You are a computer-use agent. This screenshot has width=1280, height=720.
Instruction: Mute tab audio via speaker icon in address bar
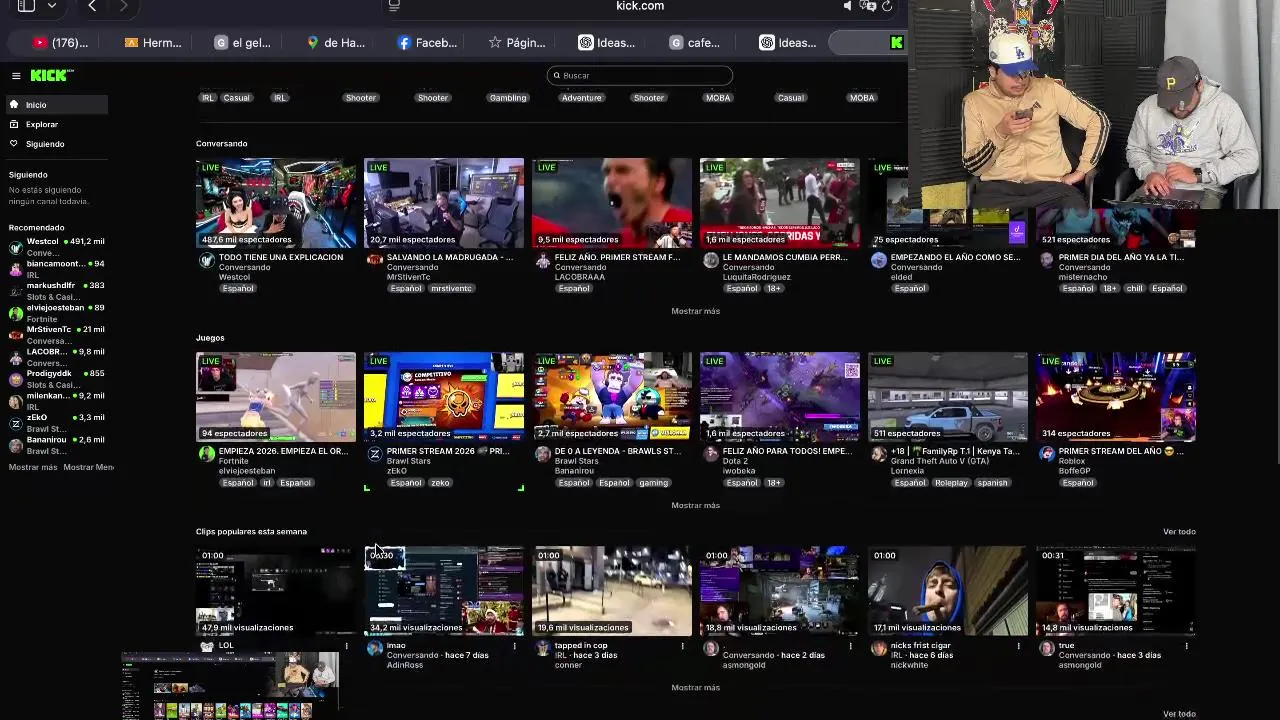pos(848,6)
